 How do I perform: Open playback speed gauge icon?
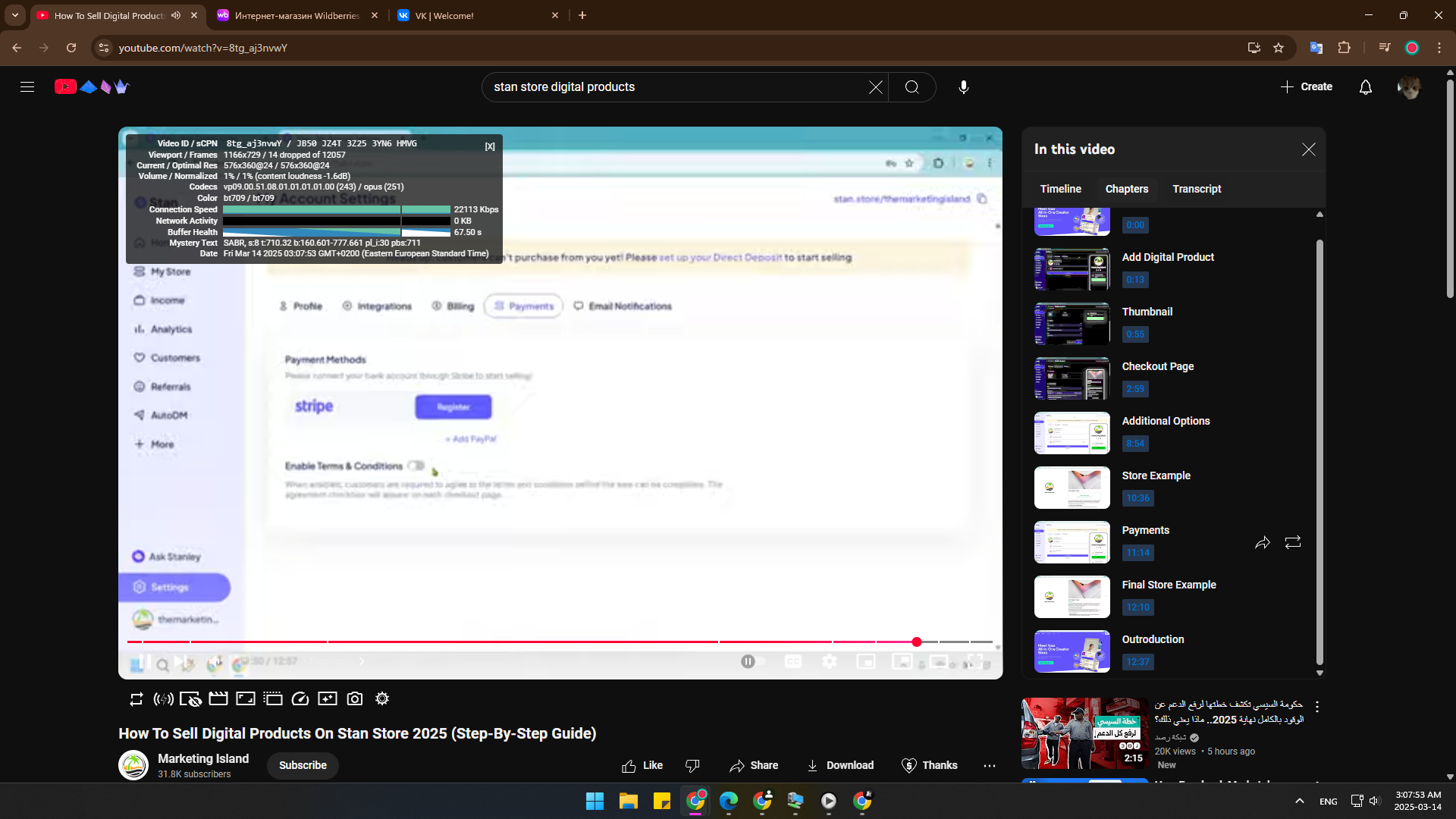coord(300,699)
